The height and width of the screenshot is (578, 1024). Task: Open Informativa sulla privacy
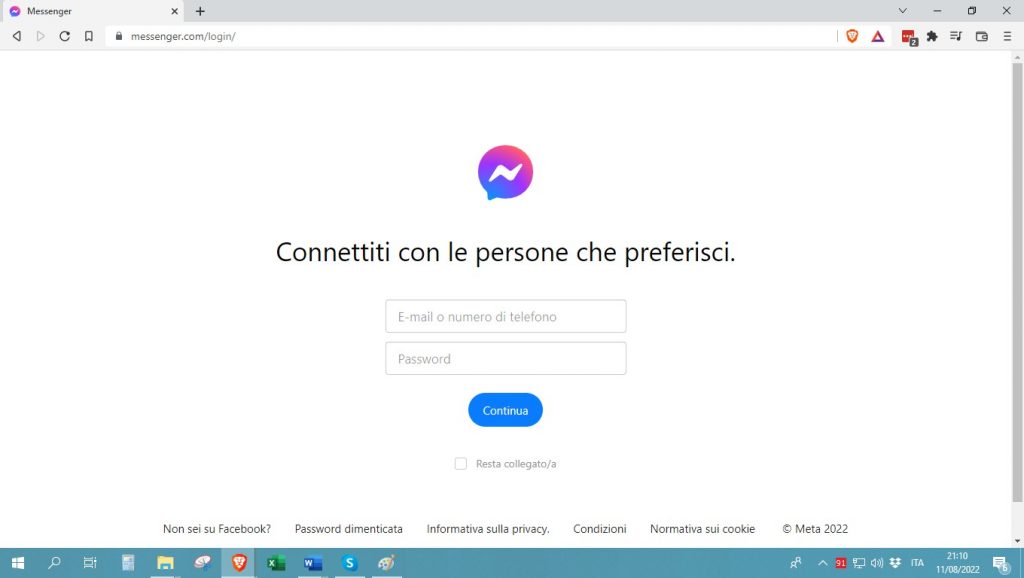click(x=487, y=528)
